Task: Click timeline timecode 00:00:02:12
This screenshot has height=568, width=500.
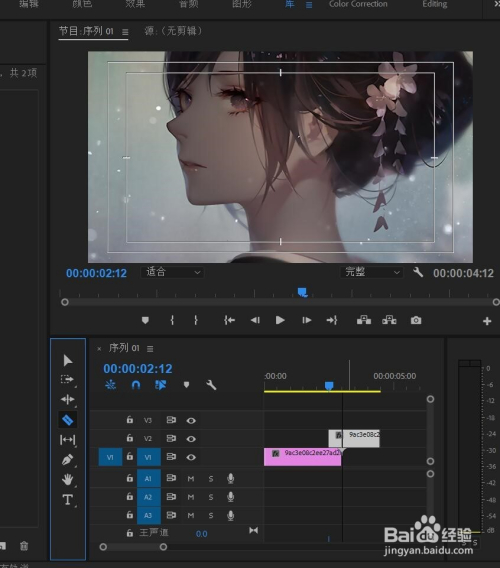Action: pyautogui.click(x=138, y=369)
